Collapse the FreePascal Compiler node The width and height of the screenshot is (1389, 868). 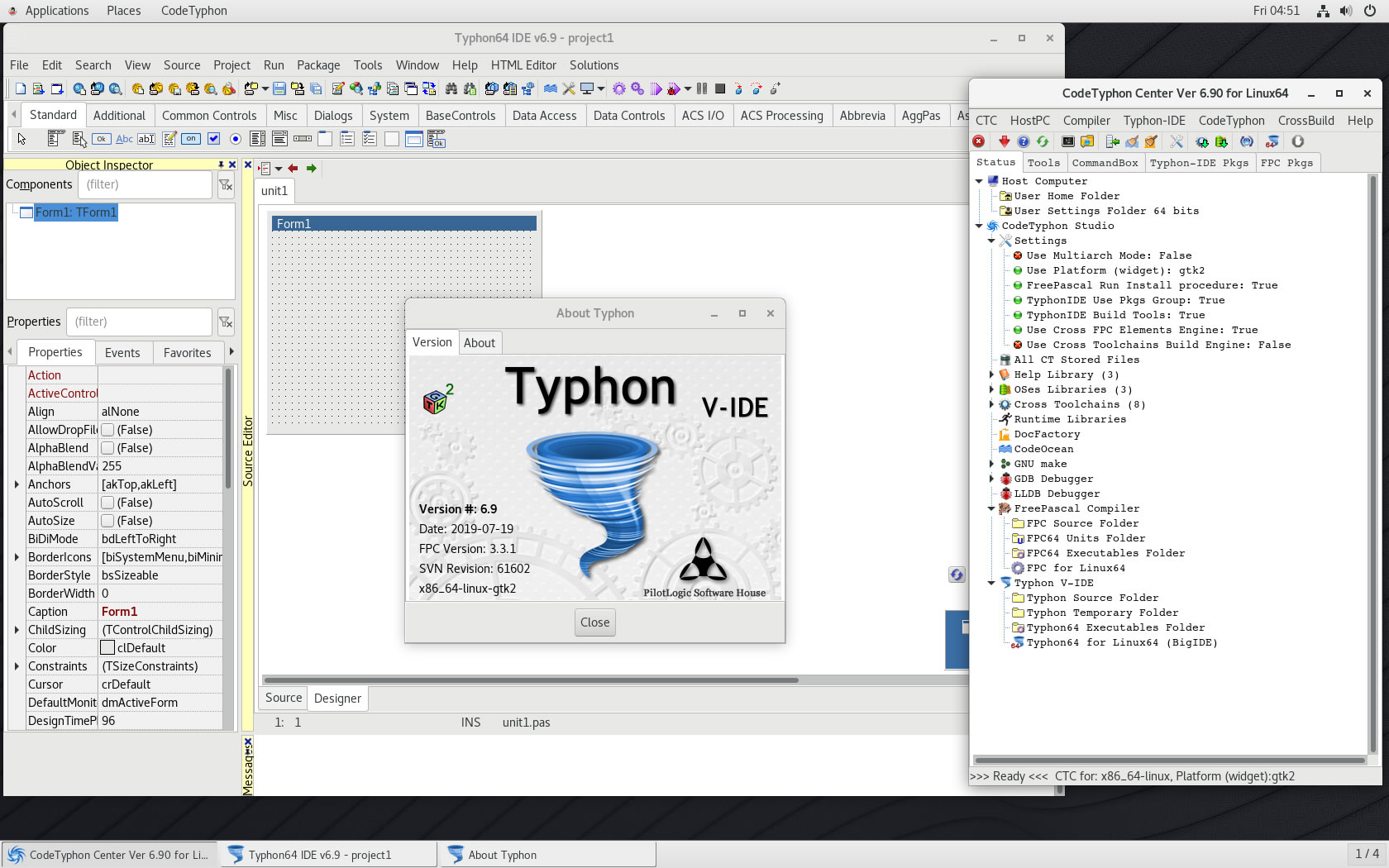coord(991,508)
